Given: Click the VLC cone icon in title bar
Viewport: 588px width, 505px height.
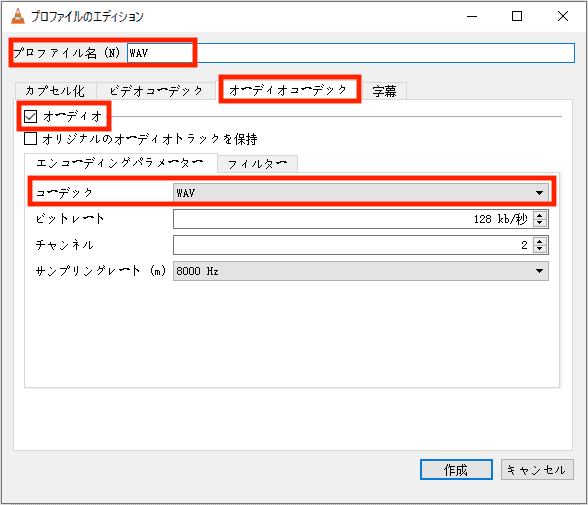Looking at the screenshot, I should click(18, 16).
